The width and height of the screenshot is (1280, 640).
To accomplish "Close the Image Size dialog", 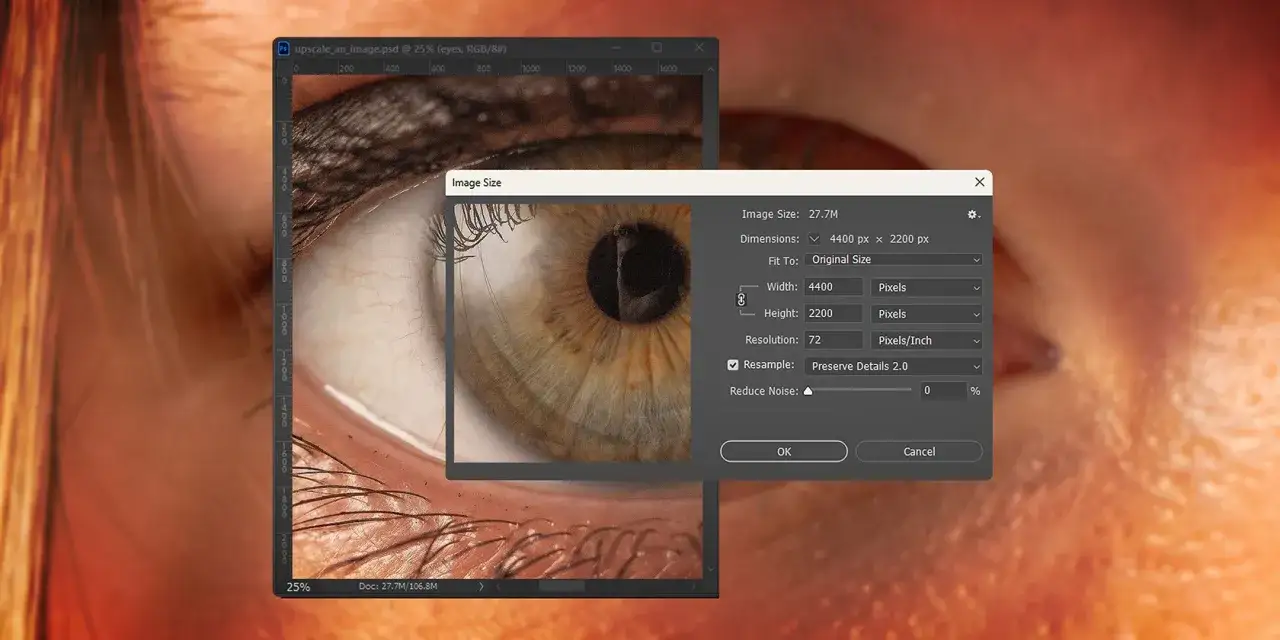I will 979,182.
